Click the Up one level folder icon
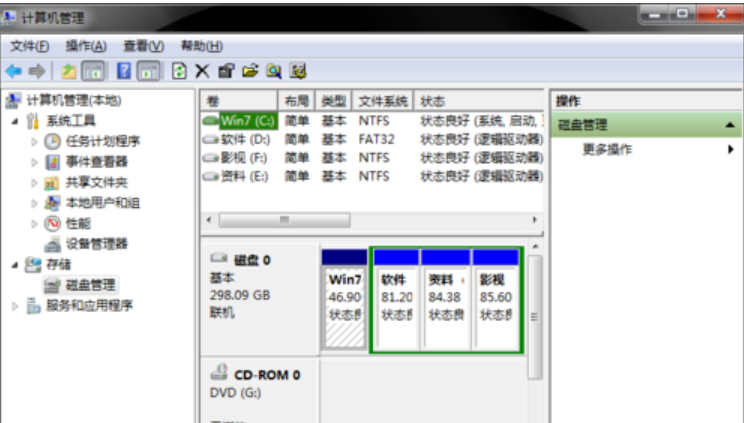Screen dimensions: 744x423 [67, 71]
